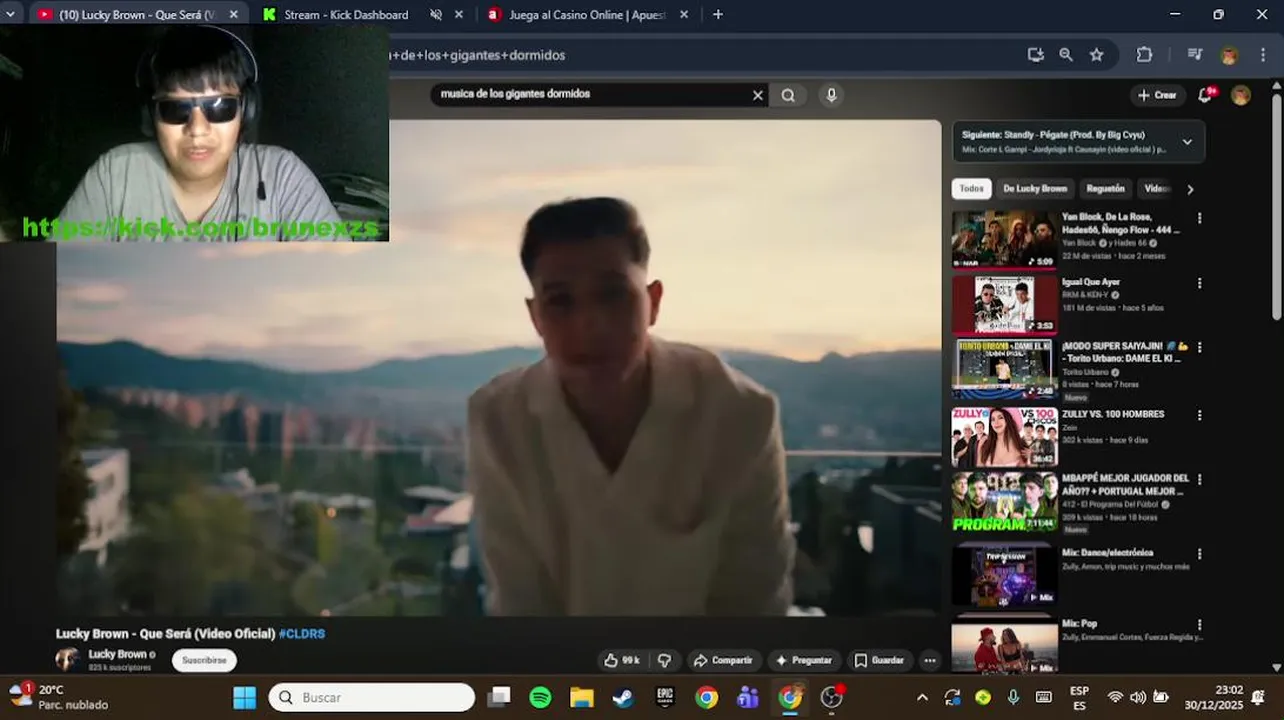This screenshot has height=720, width=1284.
Task: Open Task View on the taskbar
Action: [499, 697]
